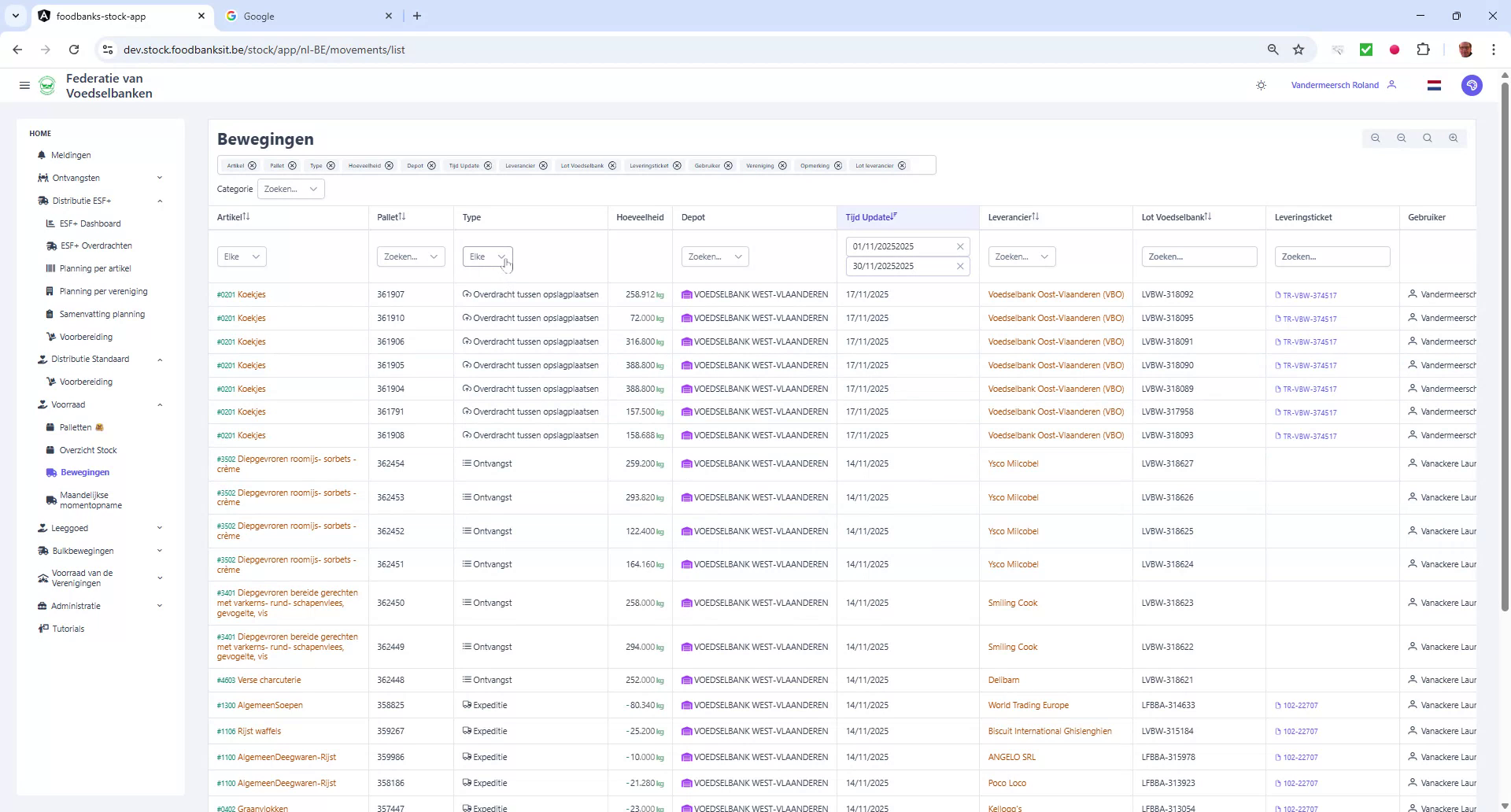Click inside the Lot Voedselbank search field
The image size is (1511, 812).
point(1199,256)
